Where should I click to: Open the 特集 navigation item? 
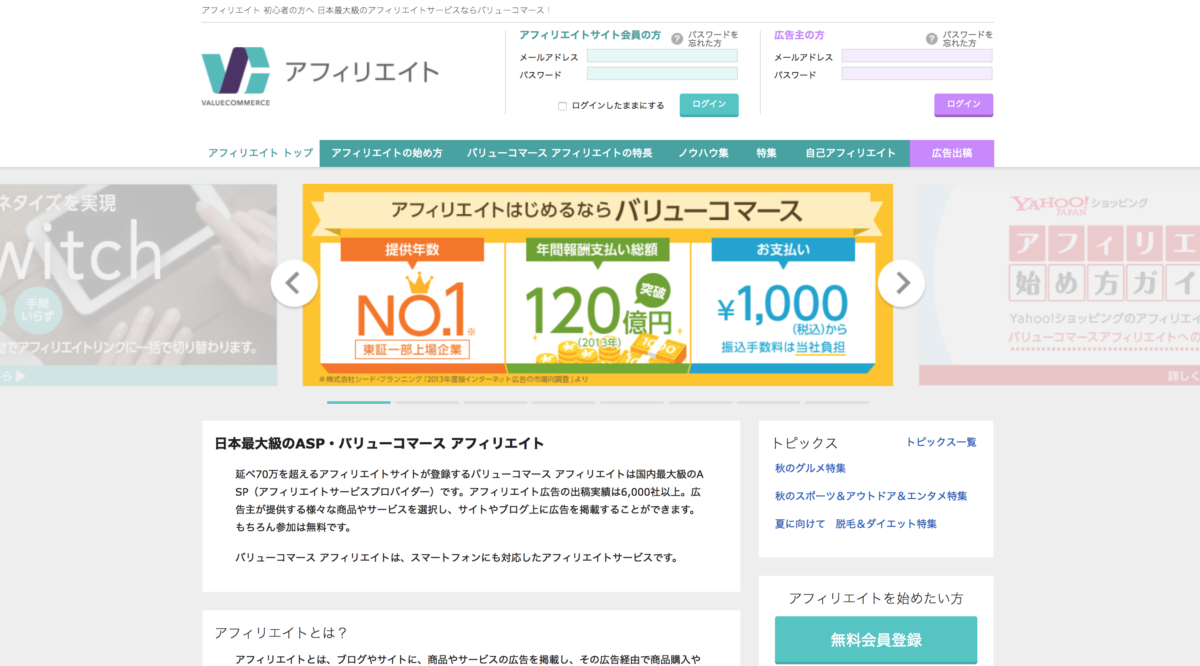(767, 153)
